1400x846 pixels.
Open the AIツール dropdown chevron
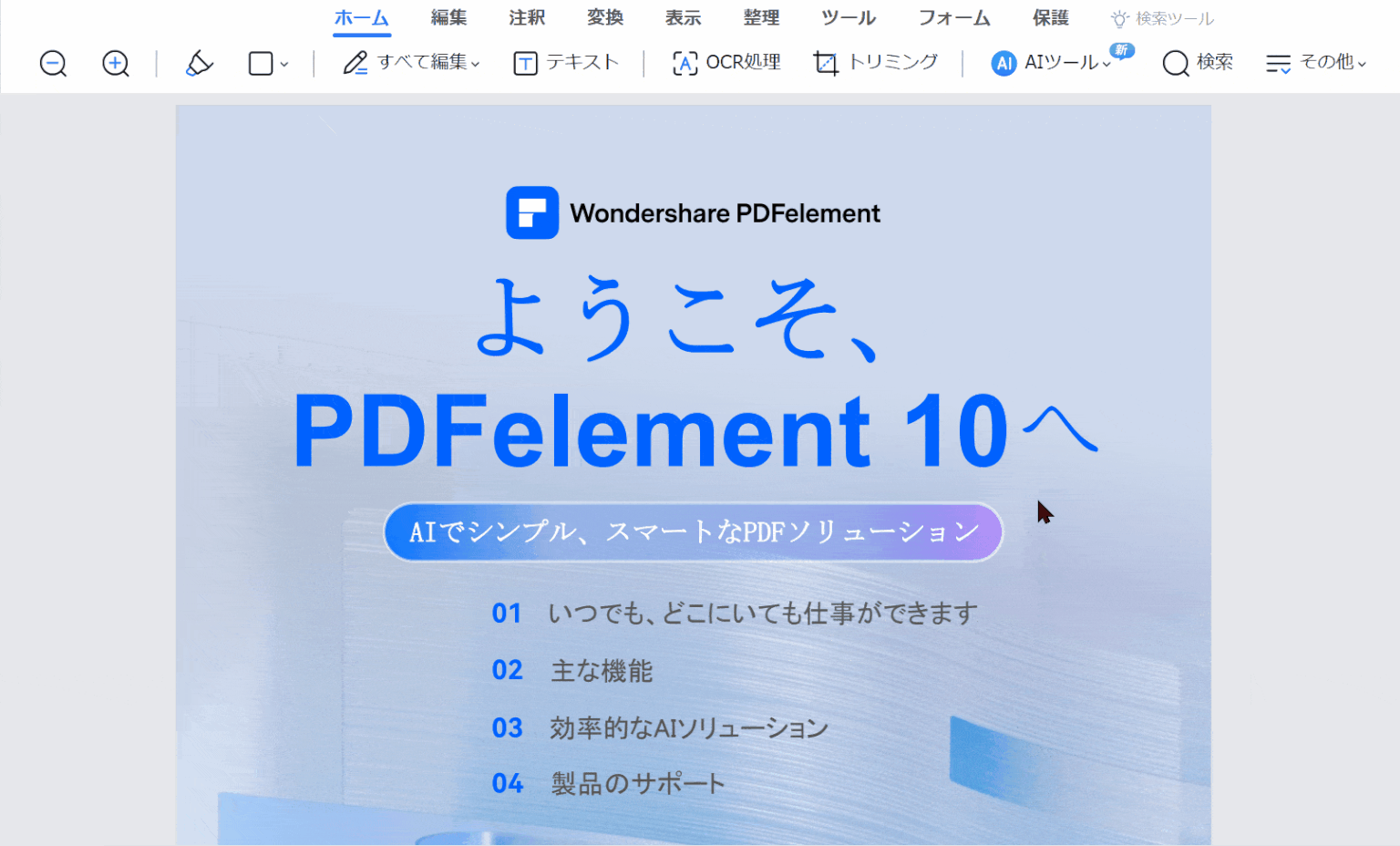coord(1107,66)
